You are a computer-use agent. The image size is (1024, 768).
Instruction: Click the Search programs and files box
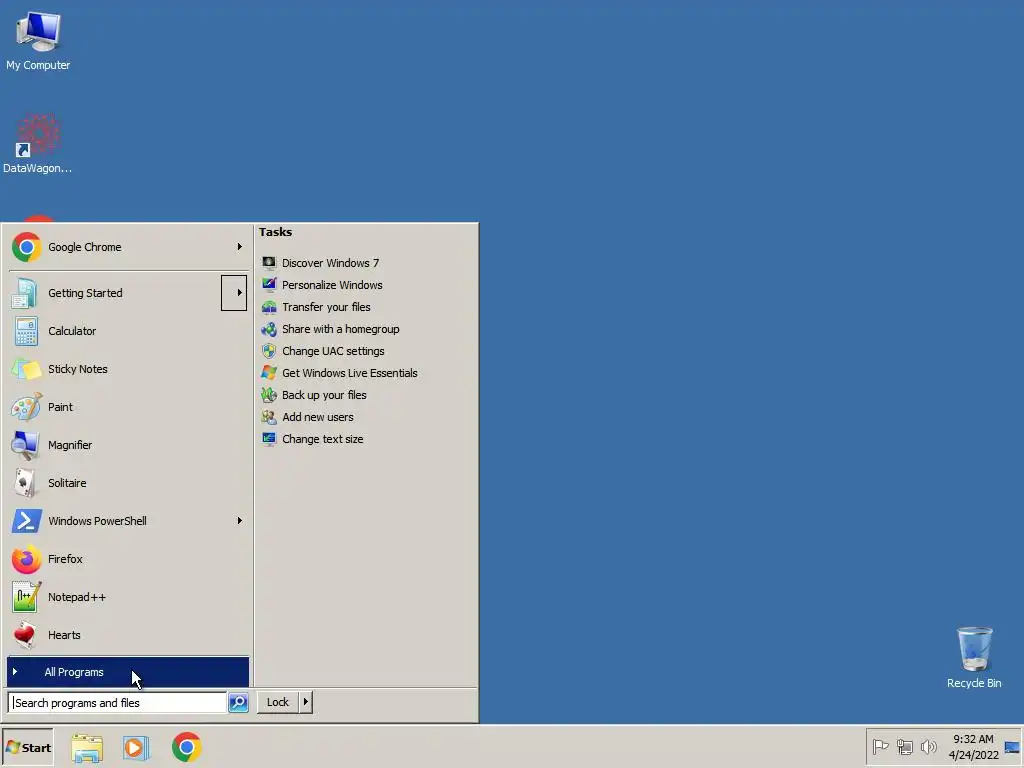(x=118, y=703)
